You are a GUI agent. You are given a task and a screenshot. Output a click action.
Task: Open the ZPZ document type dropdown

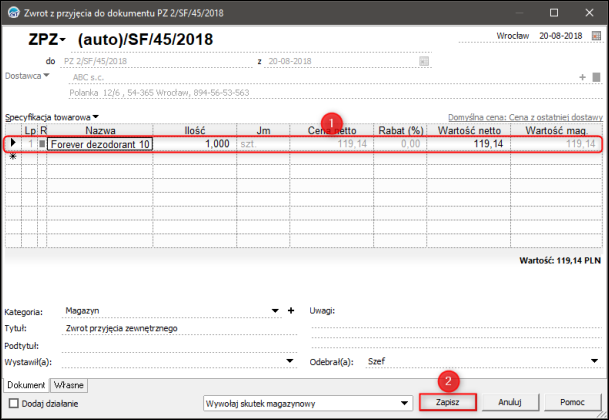click(63, 39)
